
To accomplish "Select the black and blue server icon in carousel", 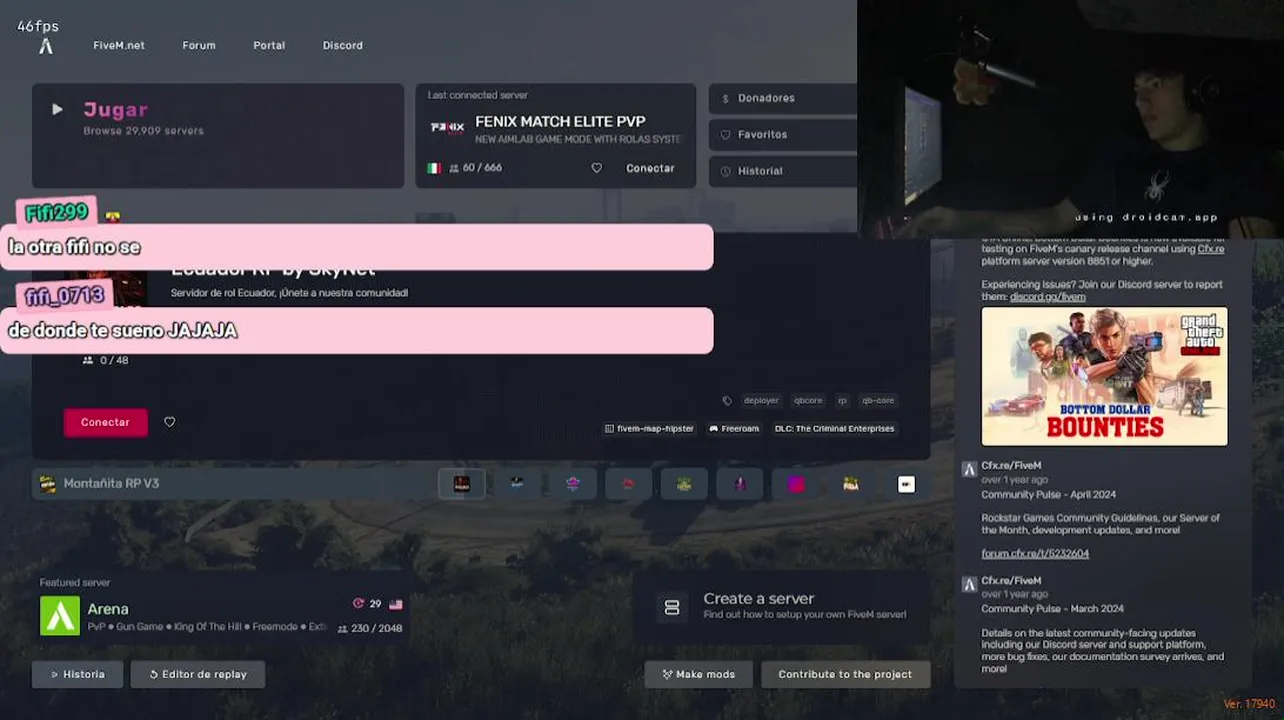I will click(517, 484).
